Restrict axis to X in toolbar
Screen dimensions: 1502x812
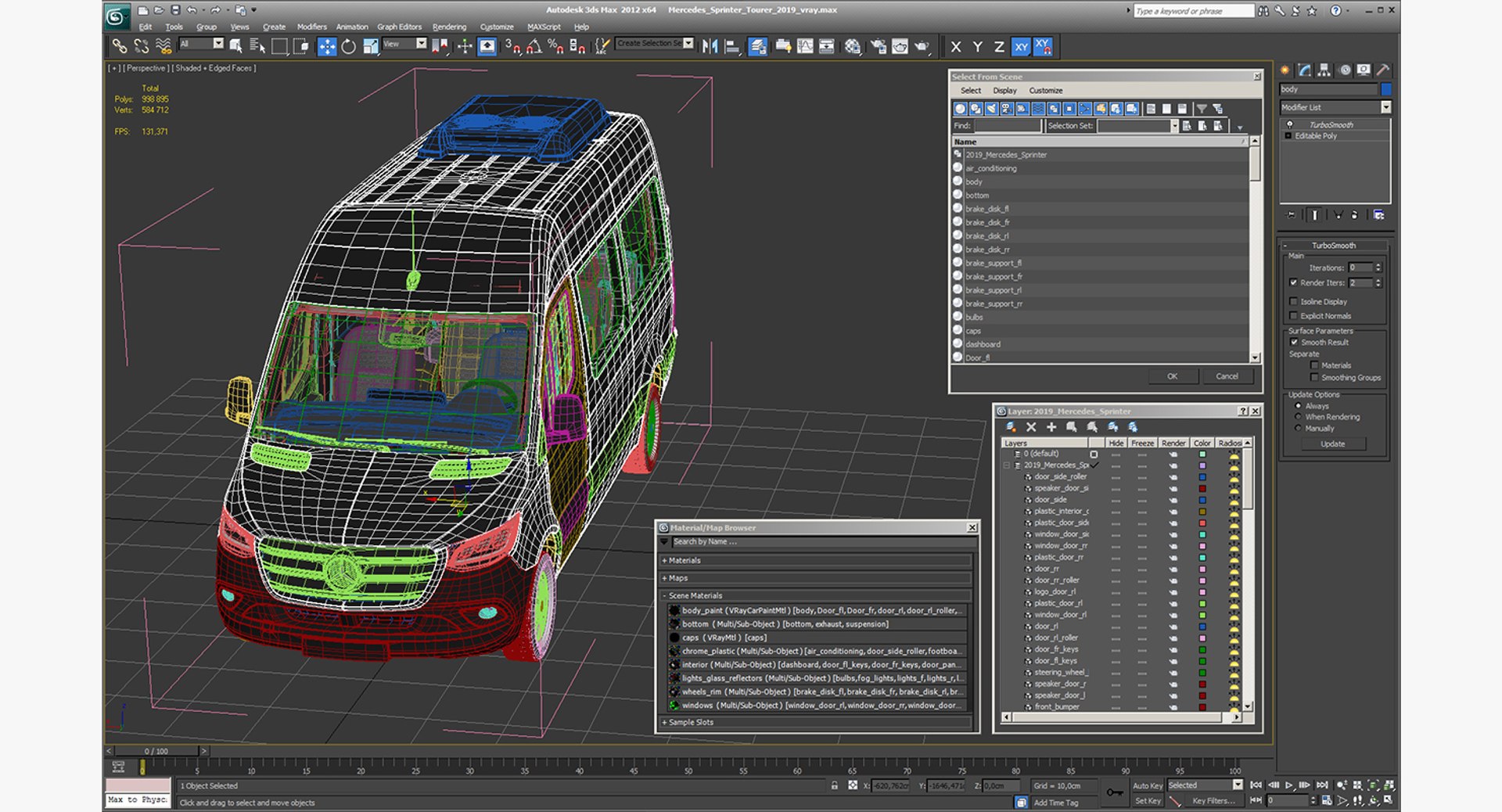click(956, 47)
